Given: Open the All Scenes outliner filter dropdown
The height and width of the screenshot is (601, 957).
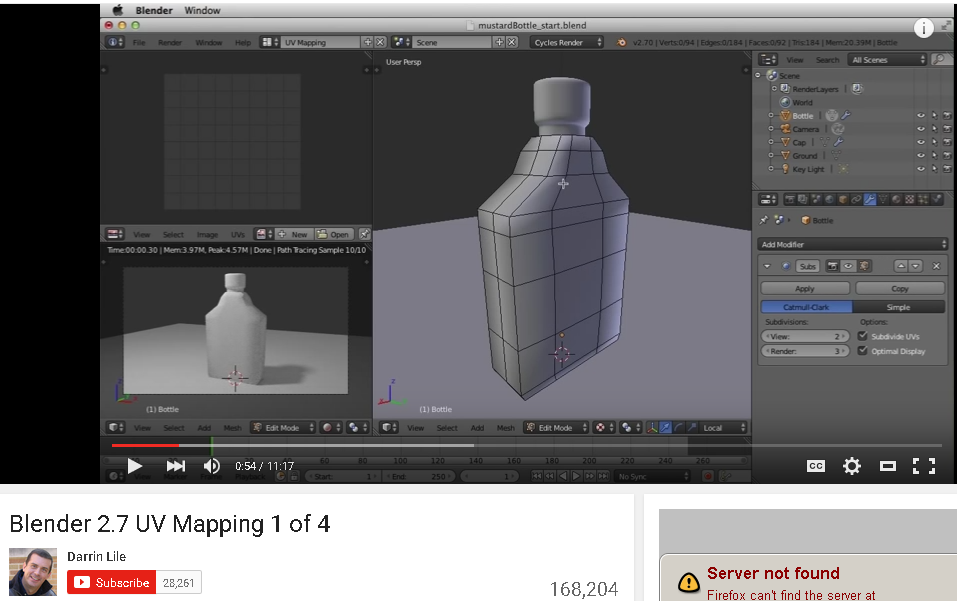Looking at the screenshot, I should (x=887, y=60).
